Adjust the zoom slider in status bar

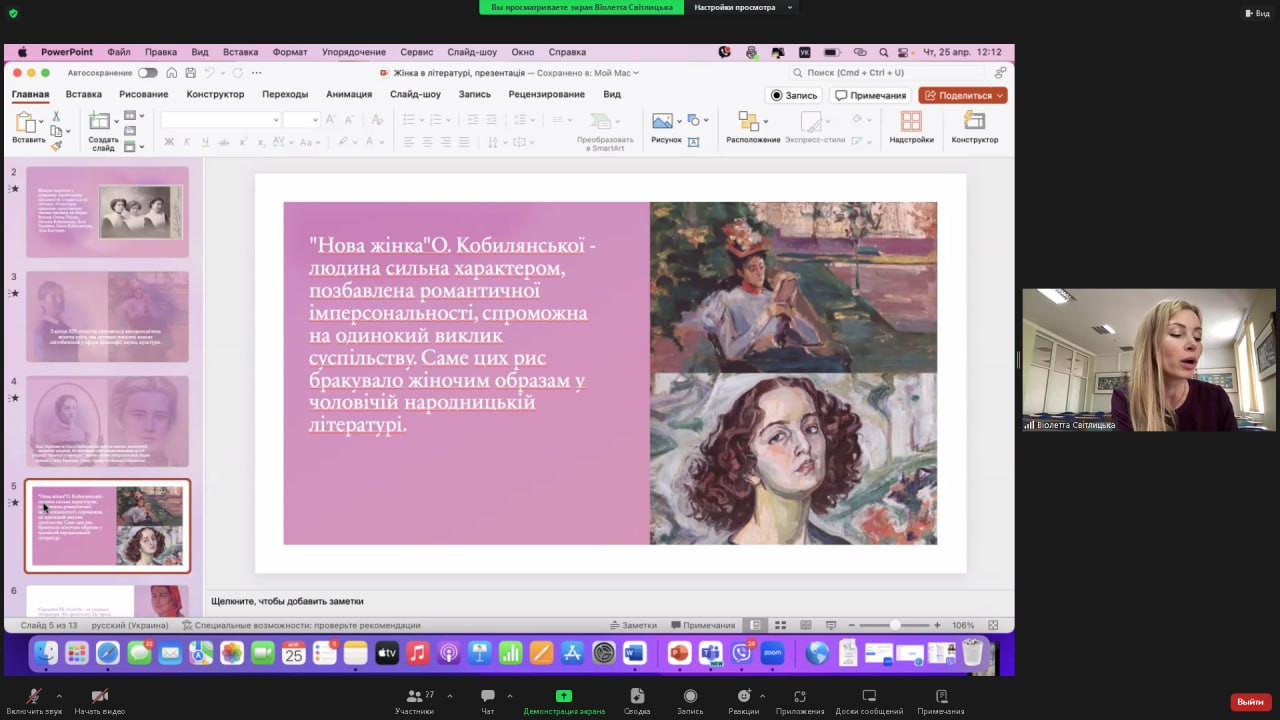click(895, 625)
